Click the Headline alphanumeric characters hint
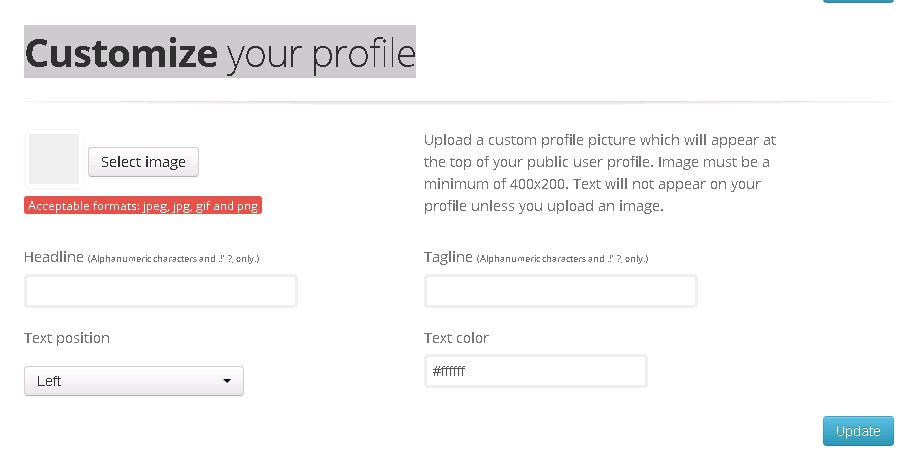Screen dimensions: 903x465 click(x=174, y=259)
